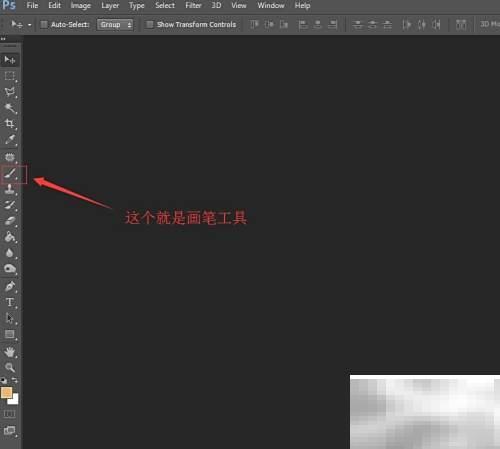Enable Show Transform Controls checkbox
The height and width of the screenshot is (449, 500).
point(150,24)
